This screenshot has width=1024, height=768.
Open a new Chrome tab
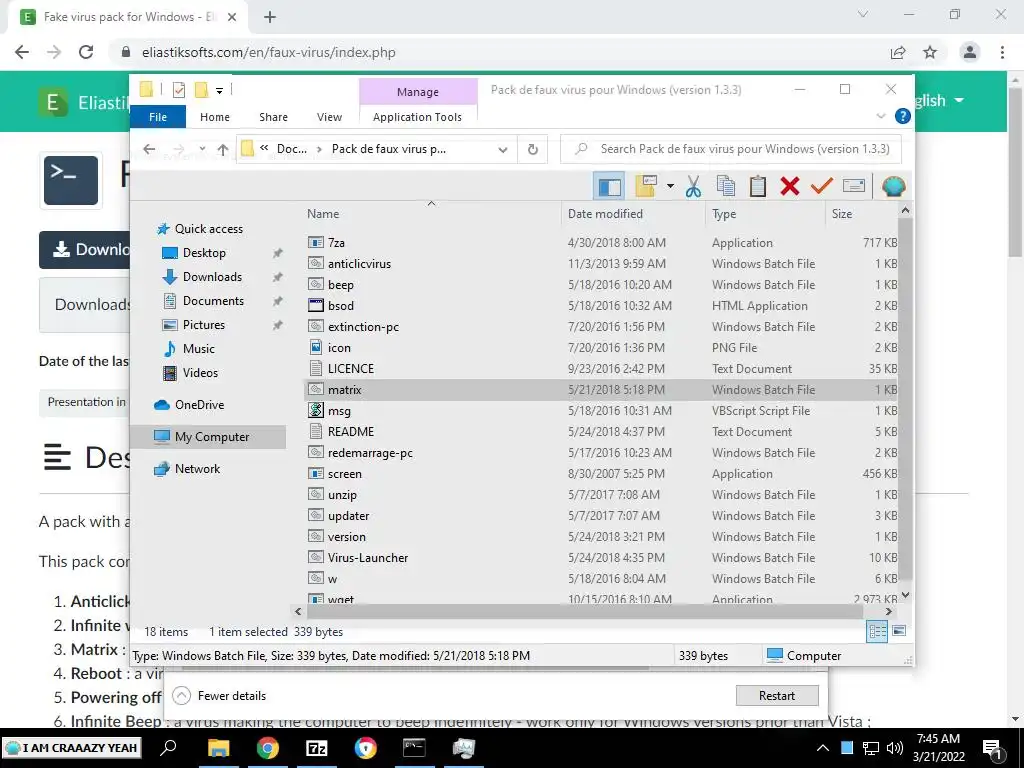pyautogui.click(x=270, y=17)
